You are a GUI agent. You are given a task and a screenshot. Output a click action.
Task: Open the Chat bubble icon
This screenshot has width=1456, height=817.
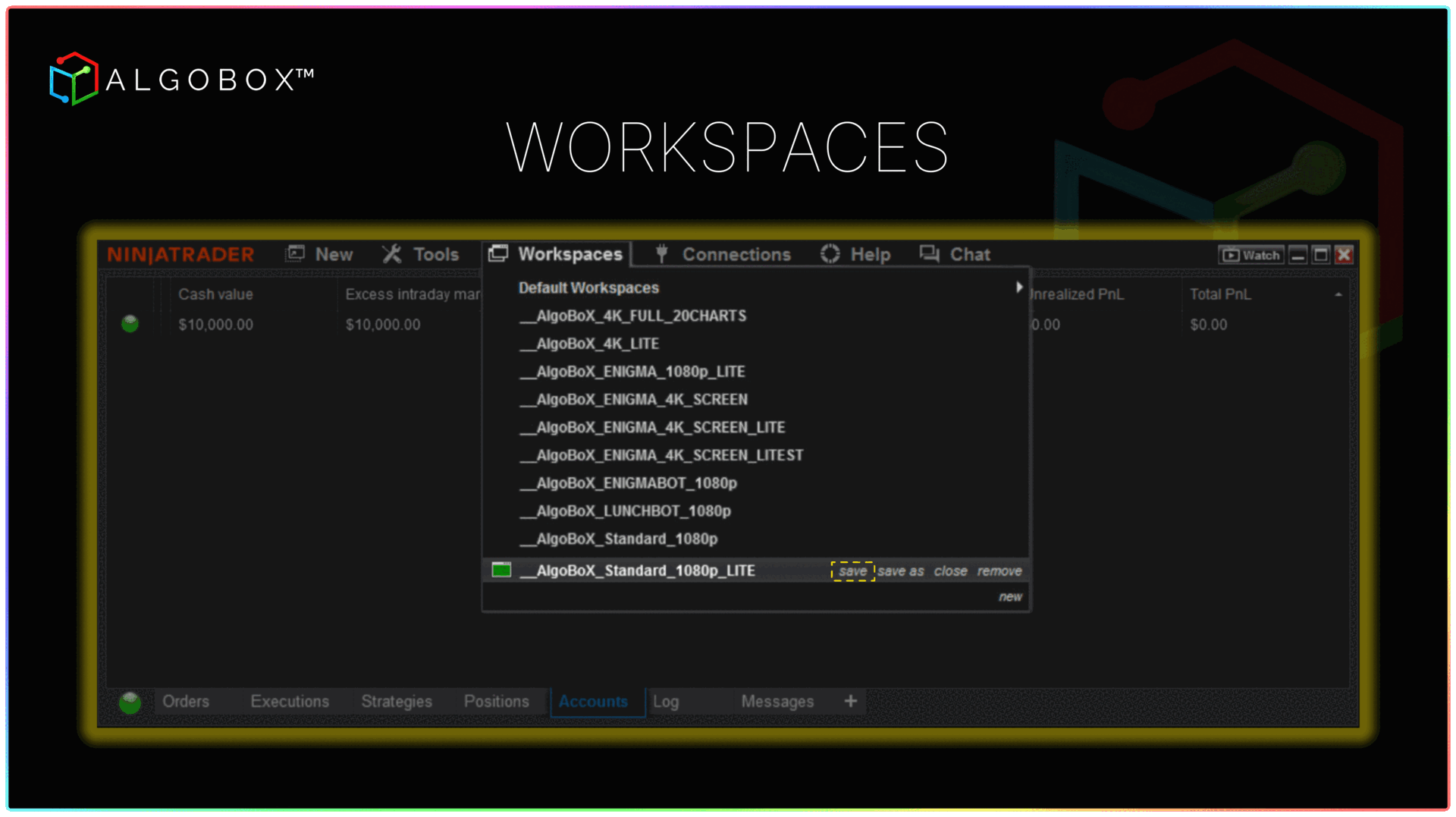click(929, 254)
